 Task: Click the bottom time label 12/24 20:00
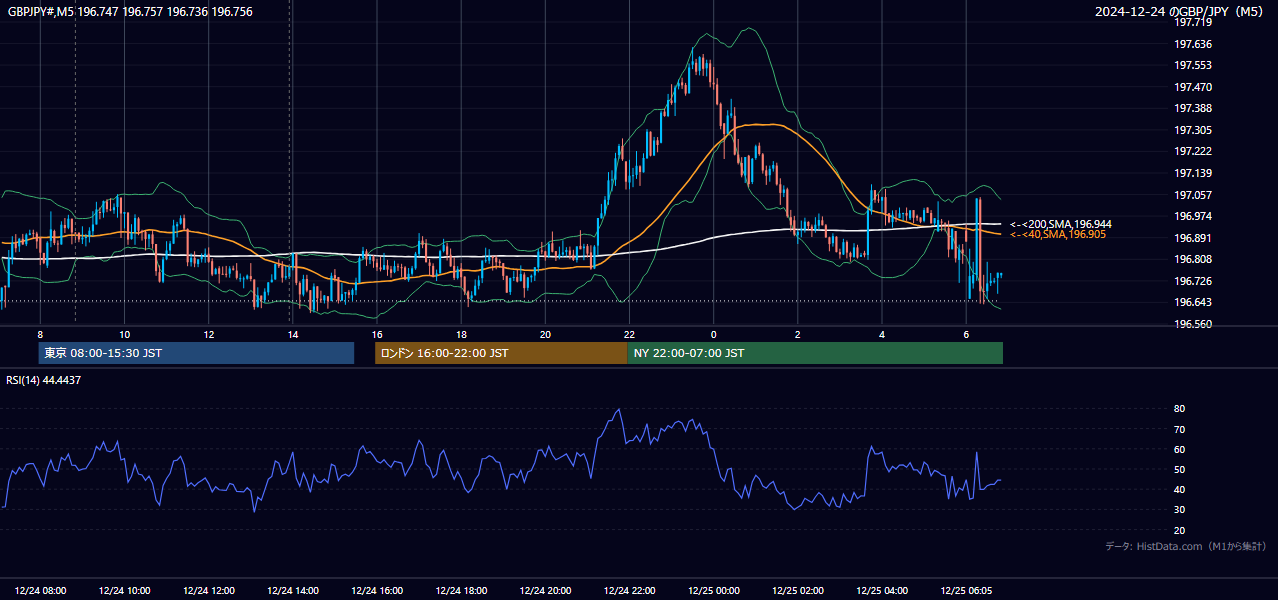545,590
